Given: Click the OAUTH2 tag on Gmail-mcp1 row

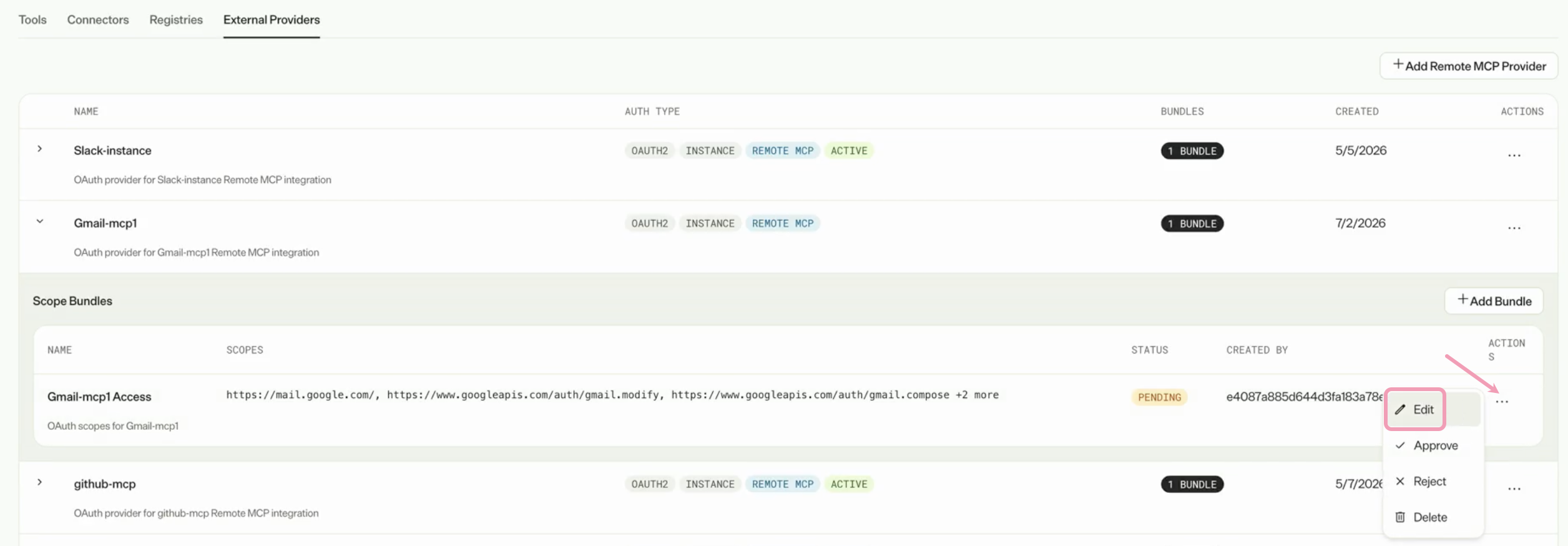Looking at the screenshot, I should coord(649,223).
